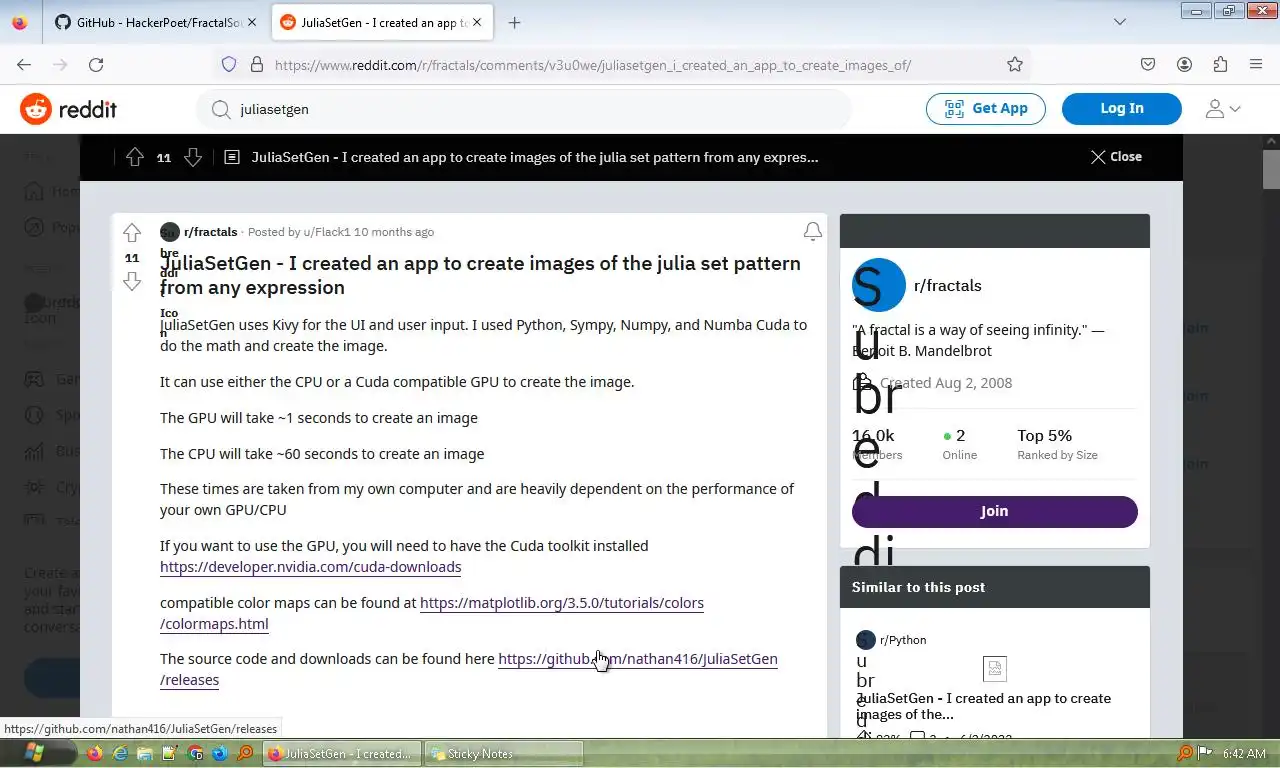Open tracking protection shield icon in address bar
Viewport: 1280px width, 768px height.
[229, 65]
